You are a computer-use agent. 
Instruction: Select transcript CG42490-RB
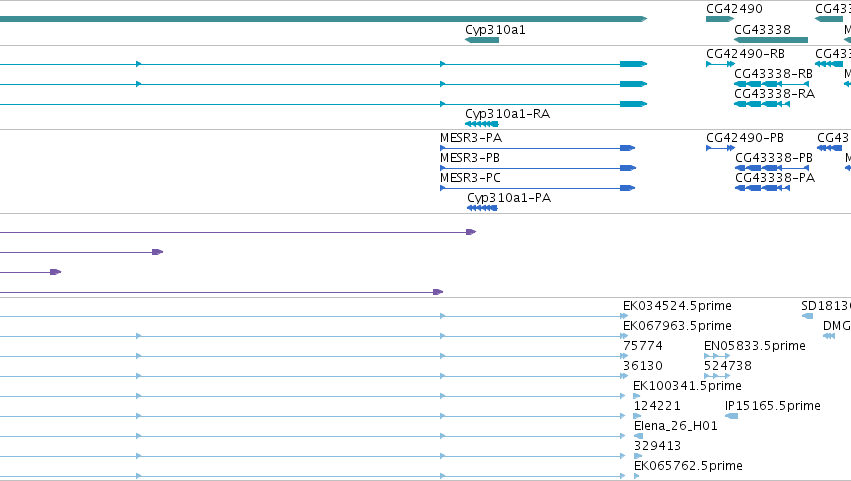(720, 64)
